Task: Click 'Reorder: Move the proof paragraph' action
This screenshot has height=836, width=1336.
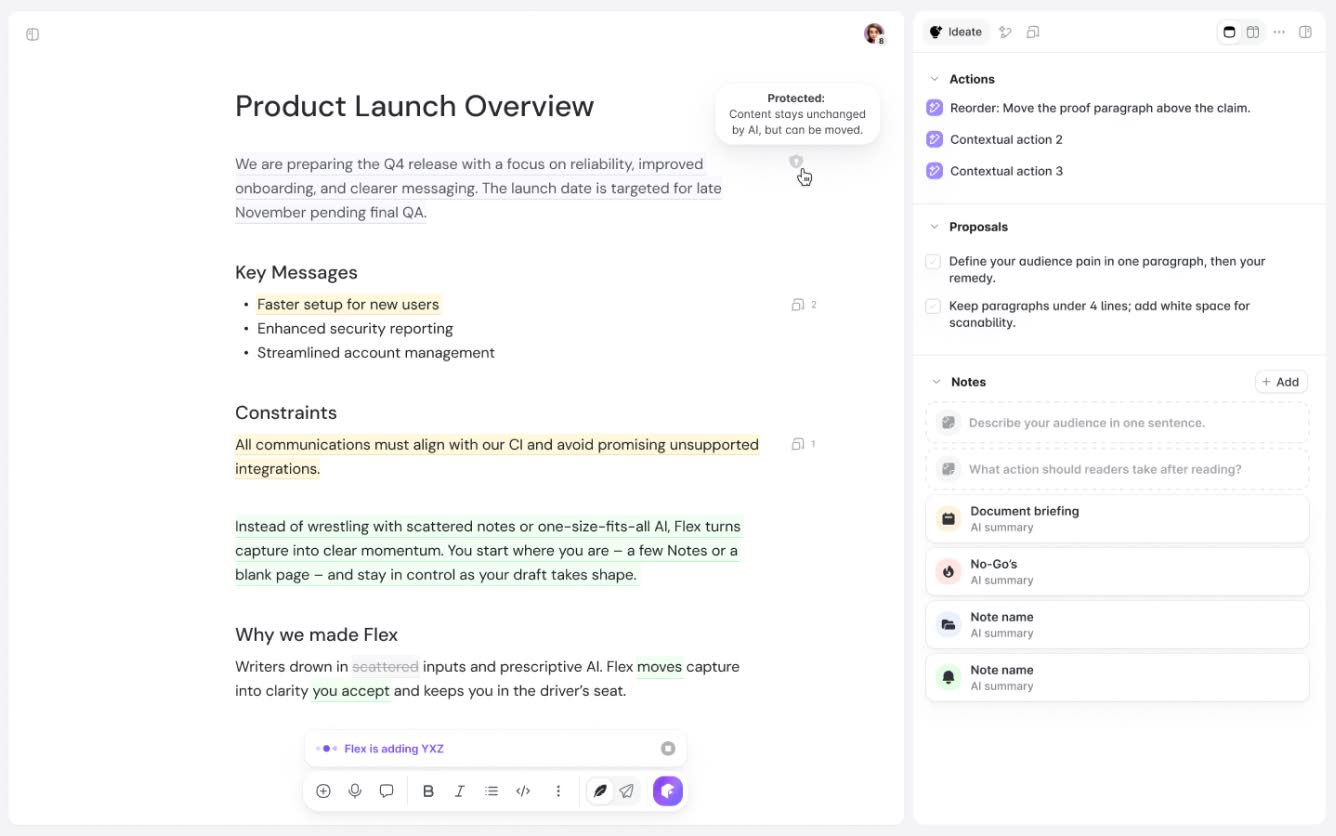Action: click(1100, 108)
